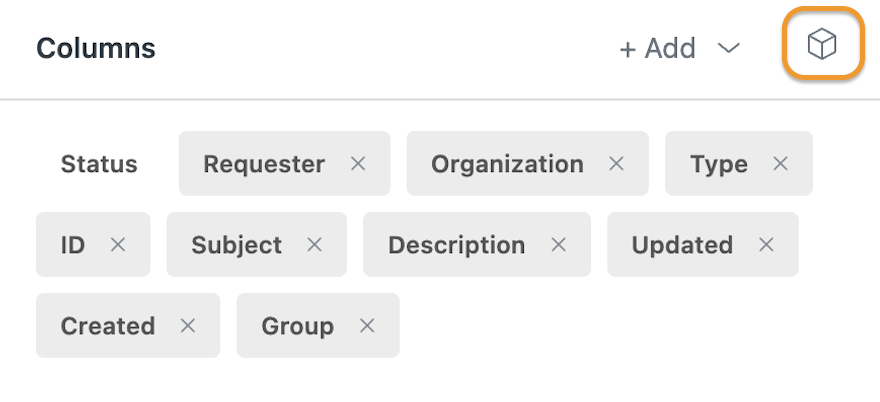Remove the Type column tag

[780, 164]
